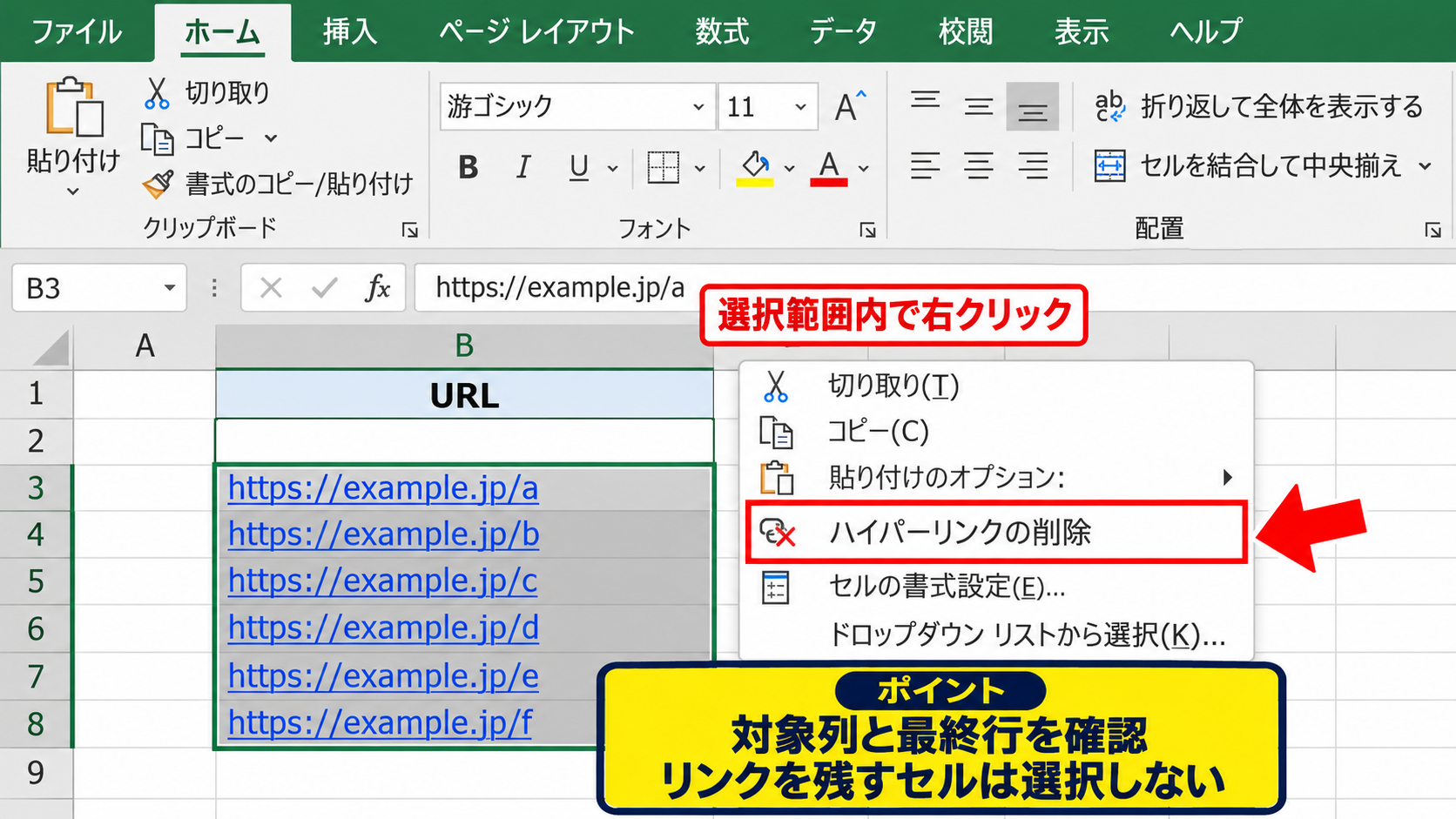Open the Font group dialog launcher

[x=867, y=230]
